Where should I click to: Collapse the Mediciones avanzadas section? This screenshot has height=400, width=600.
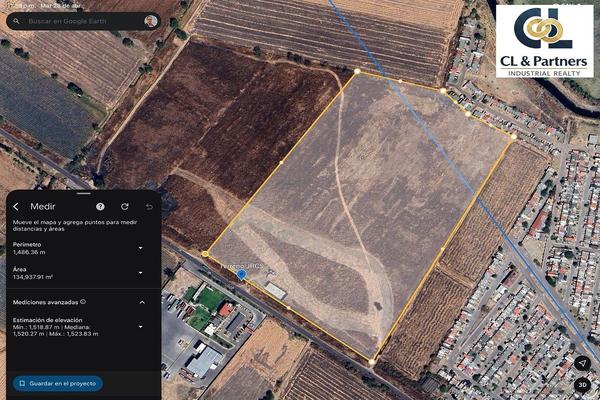(x=142, y=302)
